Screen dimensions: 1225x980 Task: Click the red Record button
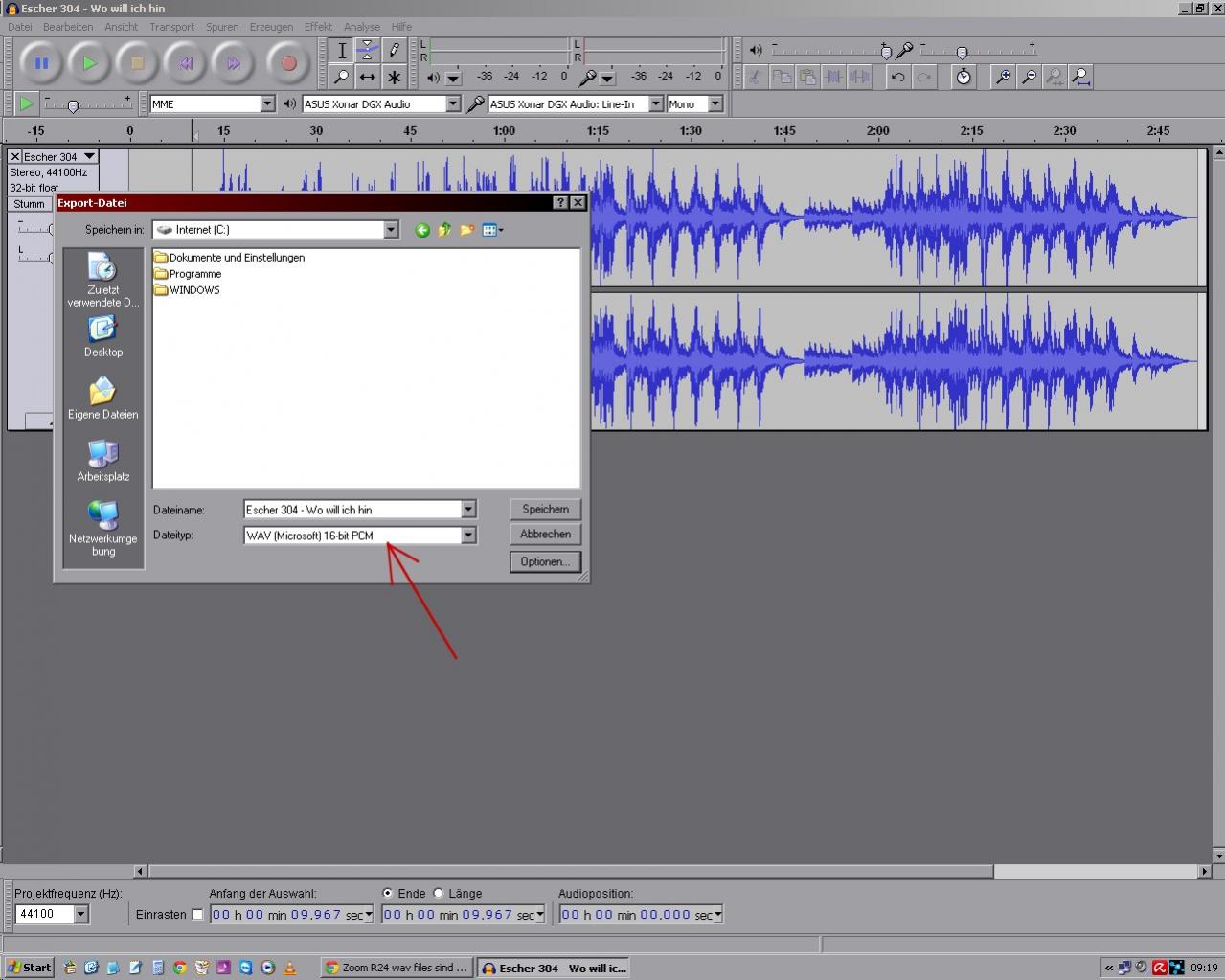tap(288, 64)
